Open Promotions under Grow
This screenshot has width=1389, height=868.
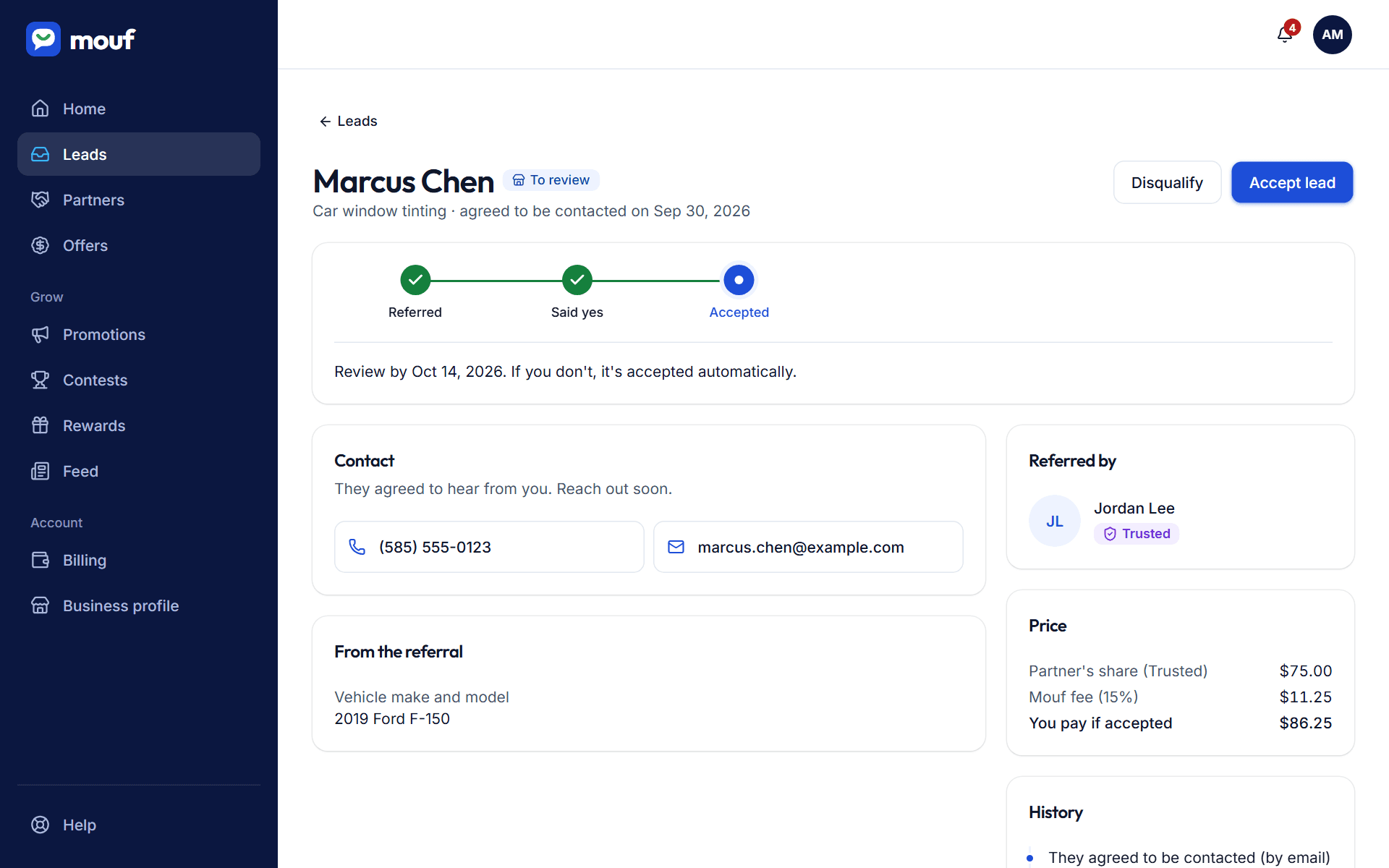pyautogui.click(x=139, y=334)
